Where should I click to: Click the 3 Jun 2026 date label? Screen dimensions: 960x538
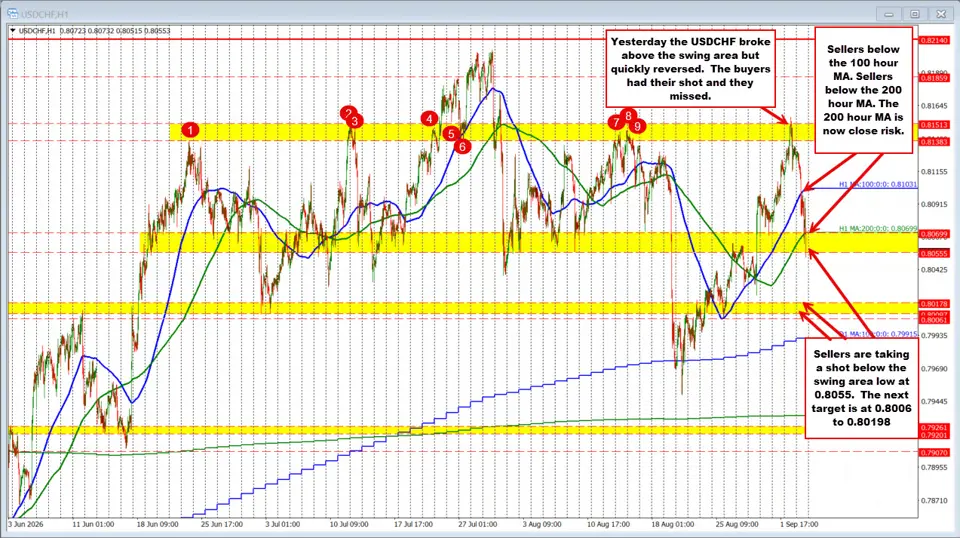26,525
